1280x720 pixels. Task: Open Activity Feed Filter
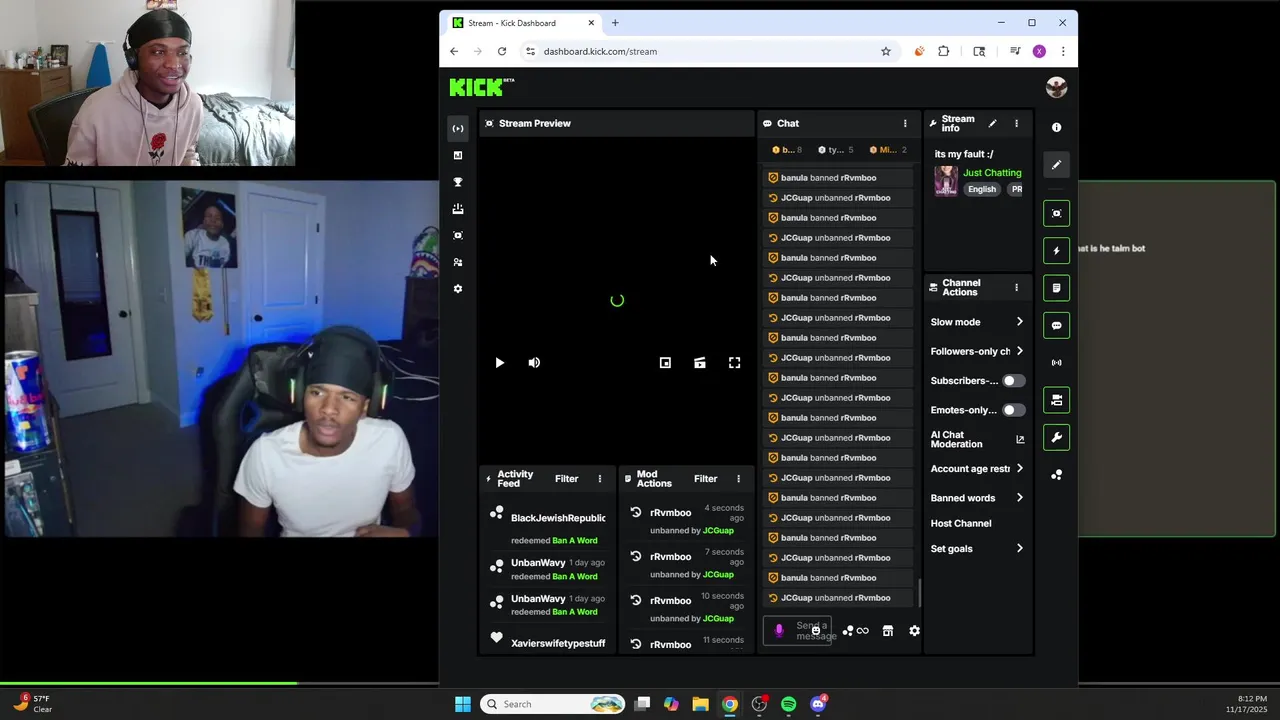coord(567,479)
